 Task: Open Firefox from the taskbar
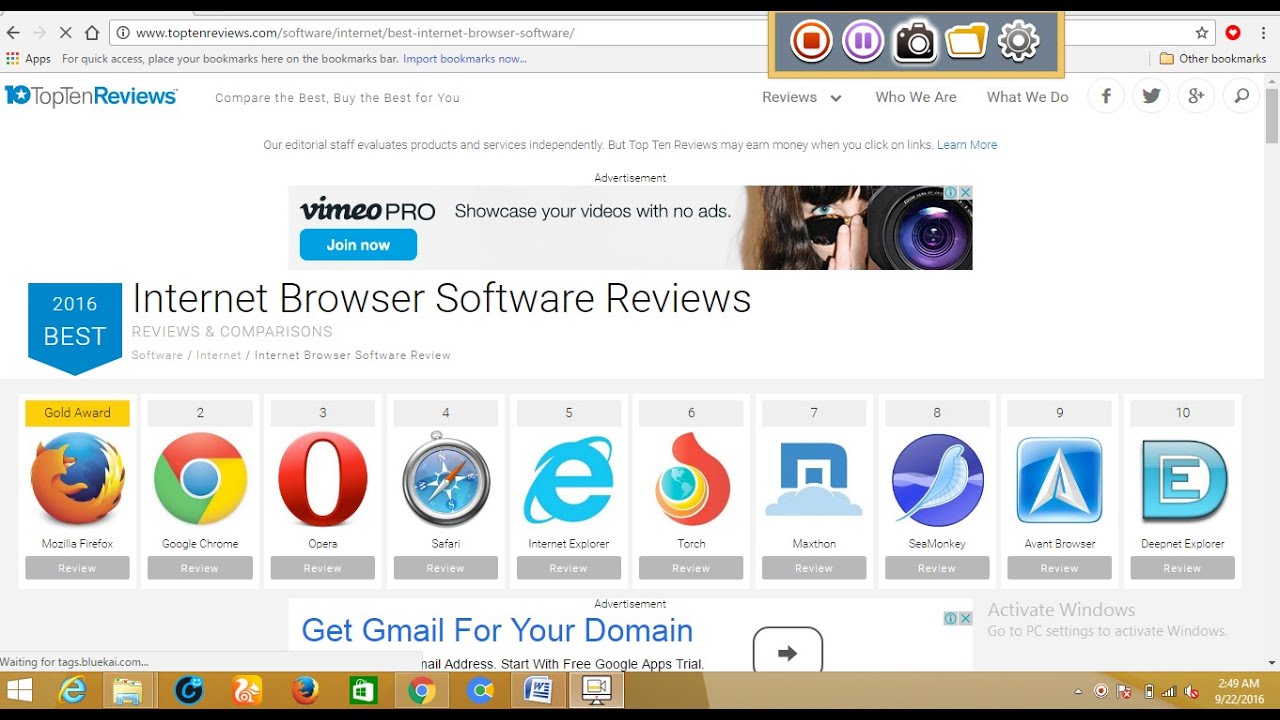click(x=305, y=690)
